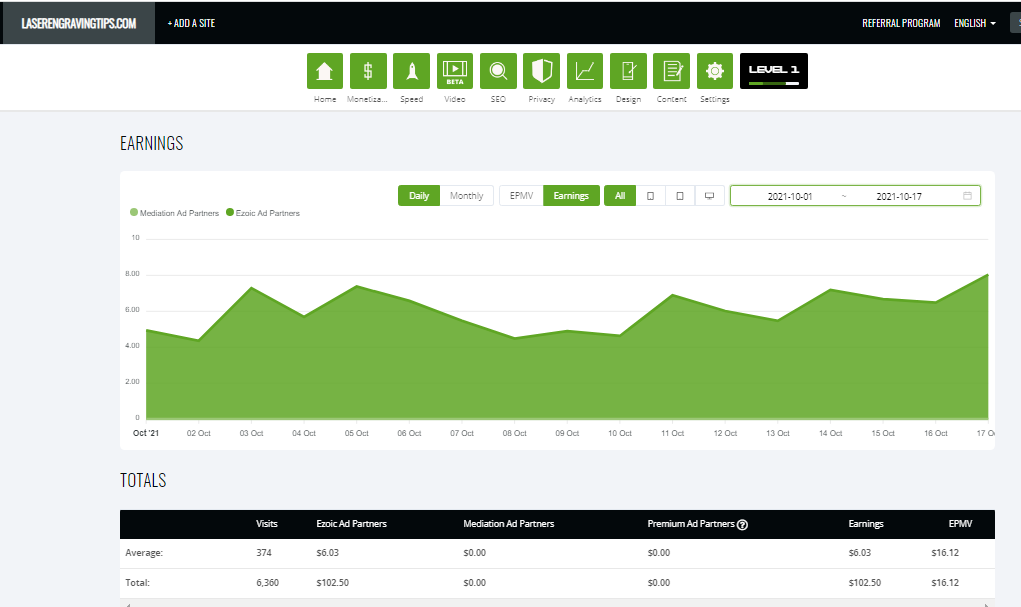Open the Monetization dollar icon
The height and width of the screenshot is (607, 1021).
click(368, 71)
